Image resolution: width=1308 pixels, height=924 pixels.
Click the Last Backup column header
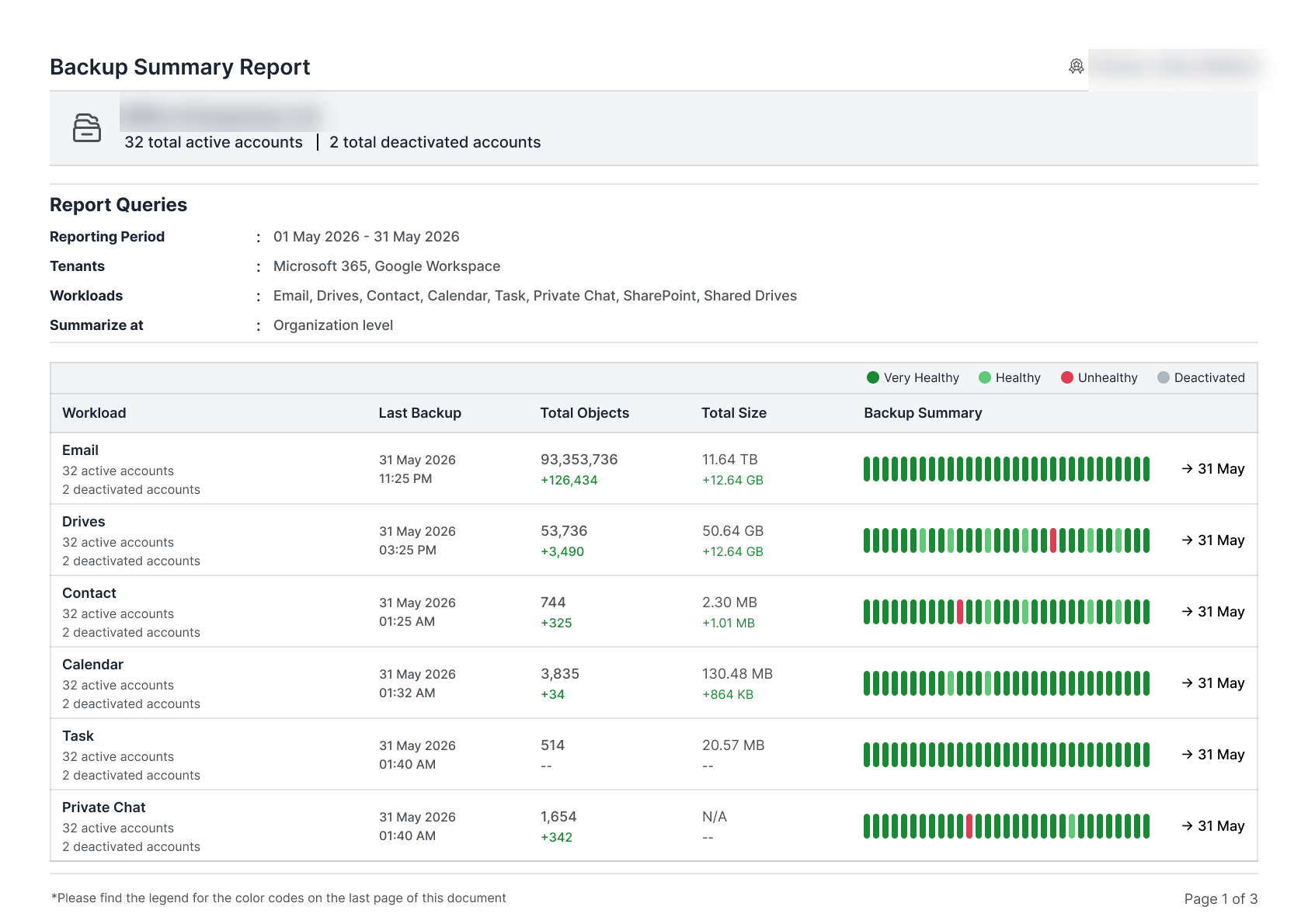click(x=420, y=413)
